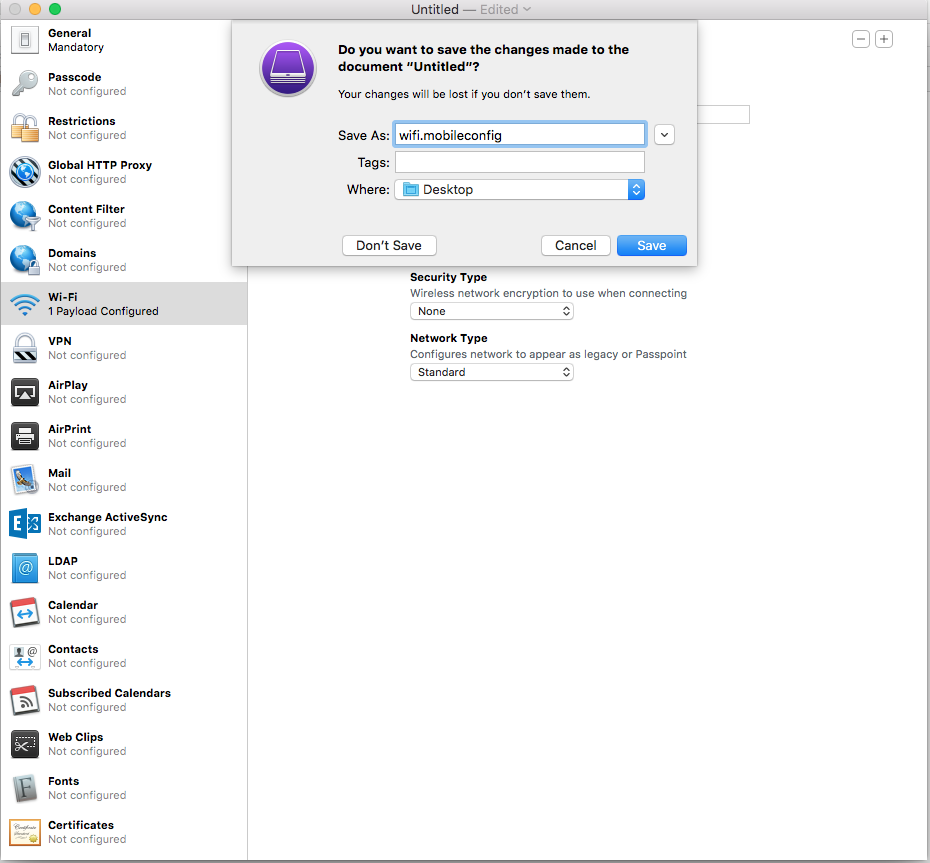
Task: Select the Restrictions padlock icon
Action: (x=25, y=128)
